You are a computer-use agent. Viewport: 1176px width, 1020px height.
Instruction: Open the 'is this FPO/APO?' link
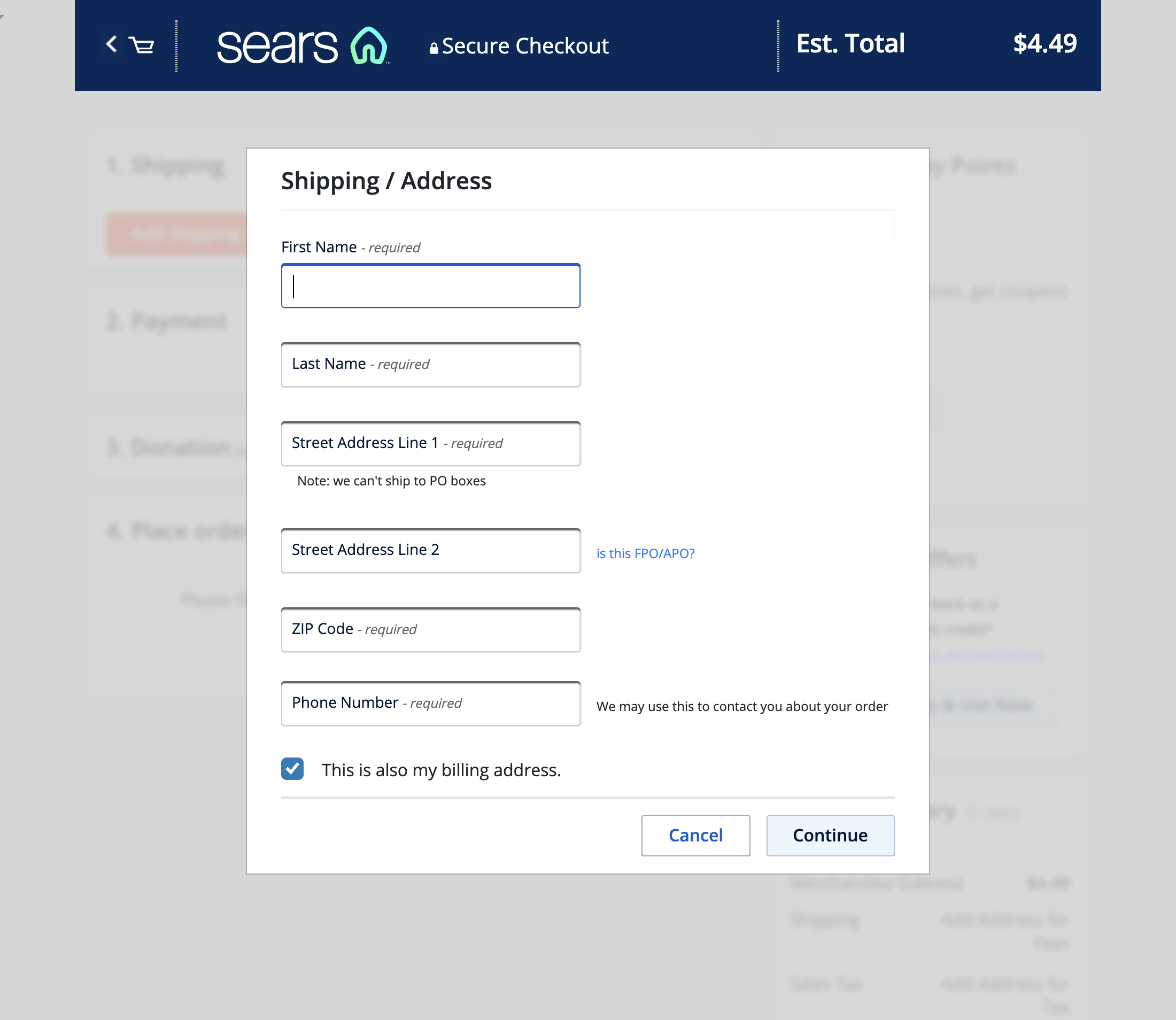pos(645,553)
